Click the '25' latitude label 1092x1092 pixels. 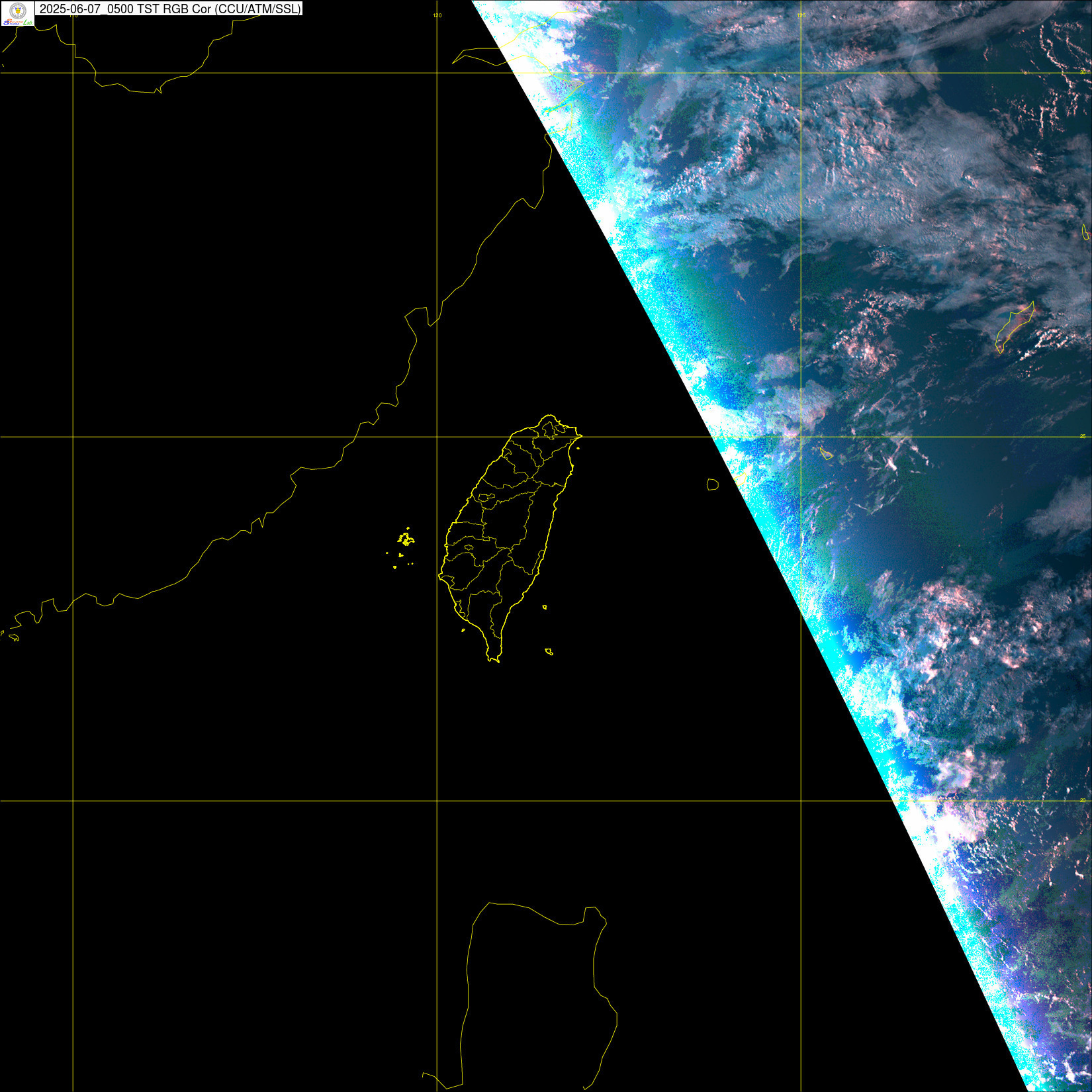pos(1083,436)
